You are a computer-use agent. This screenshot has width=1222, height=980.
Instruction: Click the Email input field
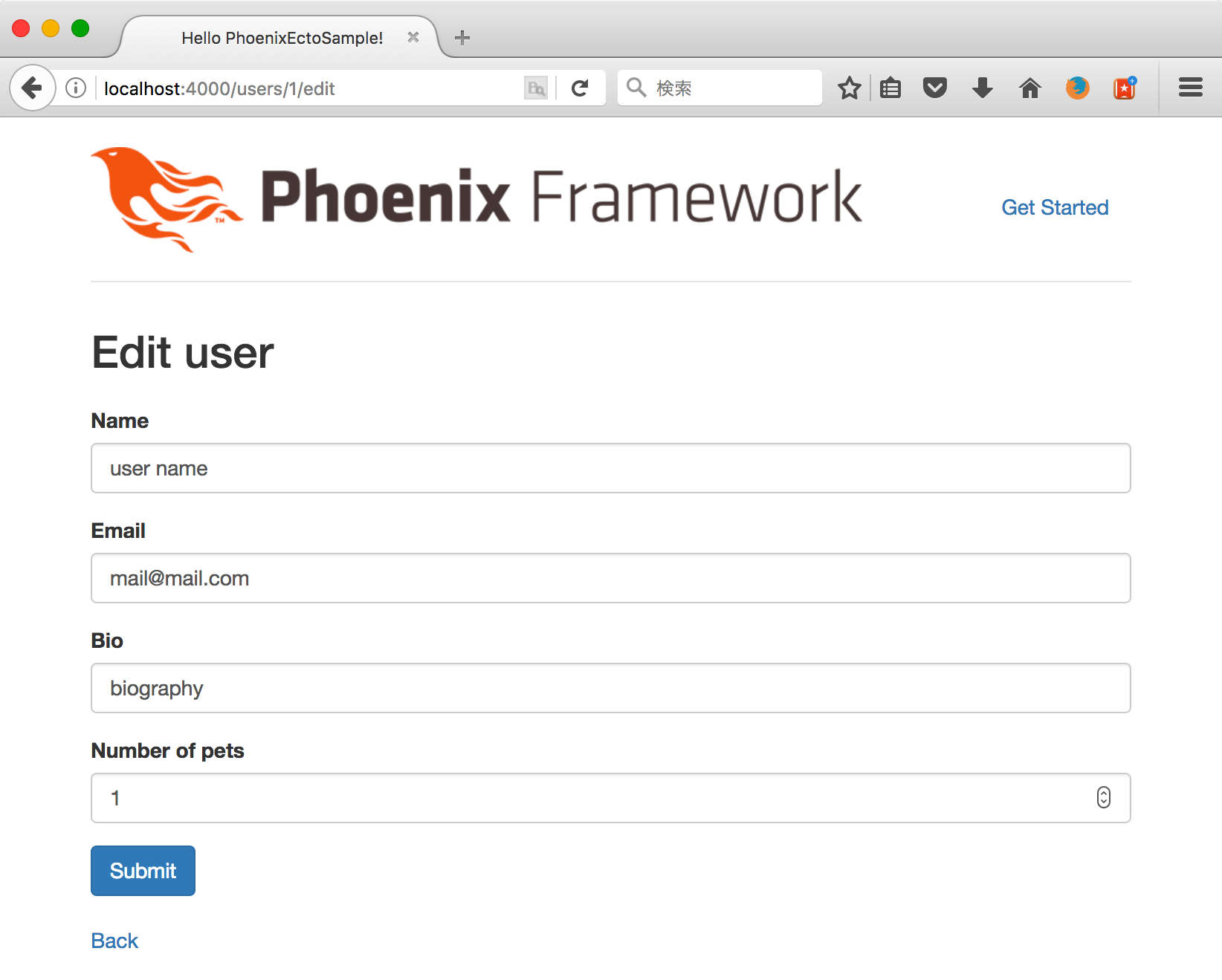coord(611,578)
